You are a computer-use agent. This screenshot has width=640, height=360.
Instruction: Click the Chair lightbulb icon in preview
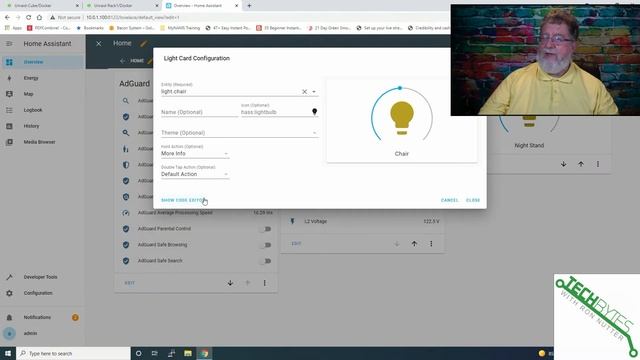tap(402, 118)
